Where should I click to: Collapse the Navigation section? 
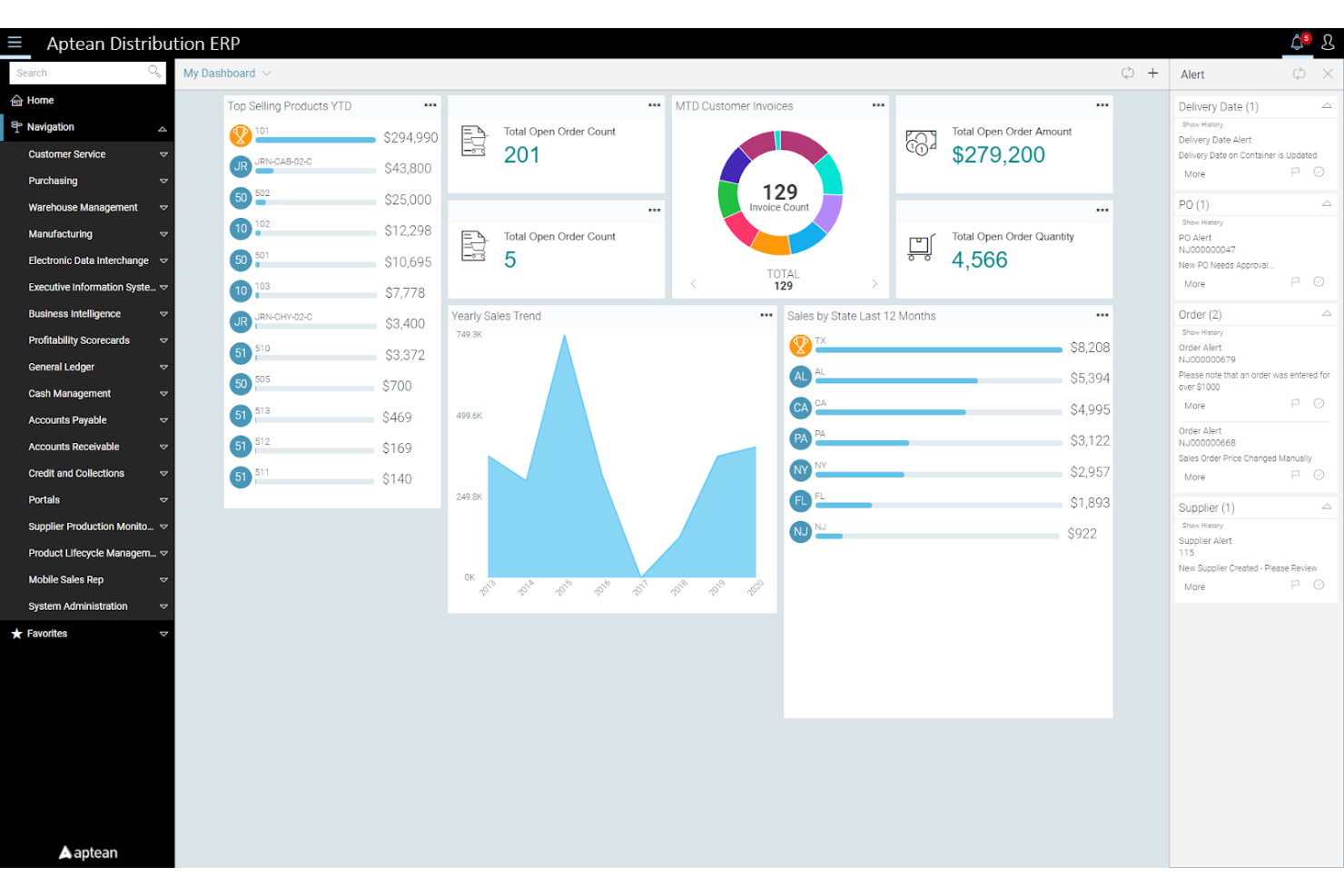pos(163,128)
